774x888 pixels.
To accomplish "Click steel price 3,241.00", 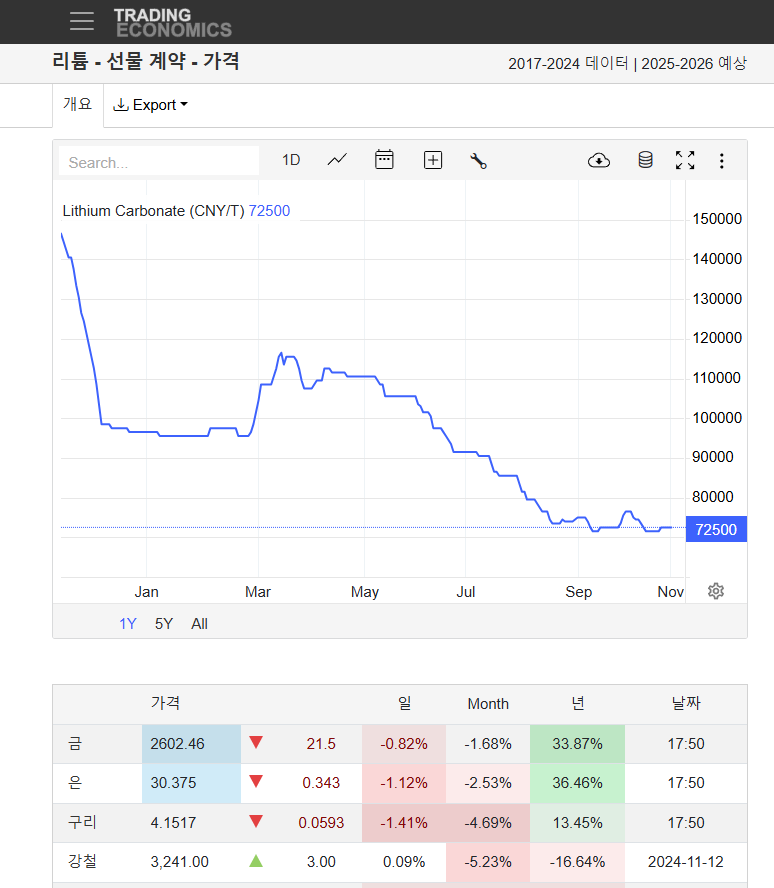I will (x=179, y=862).
